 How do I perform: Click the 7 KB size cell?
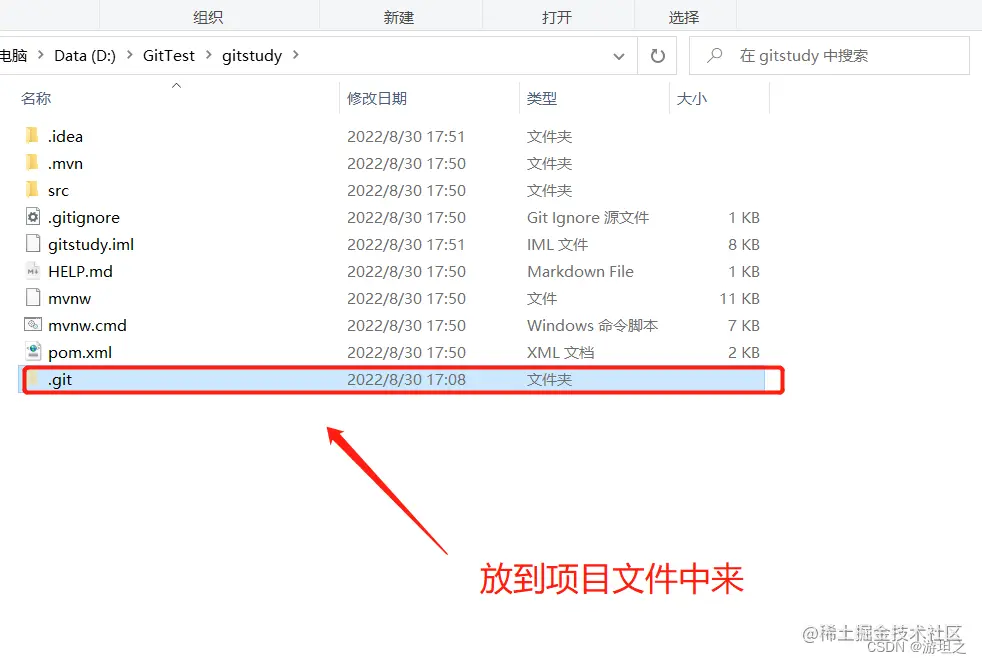pyautogui.click(x=744, y=326)
